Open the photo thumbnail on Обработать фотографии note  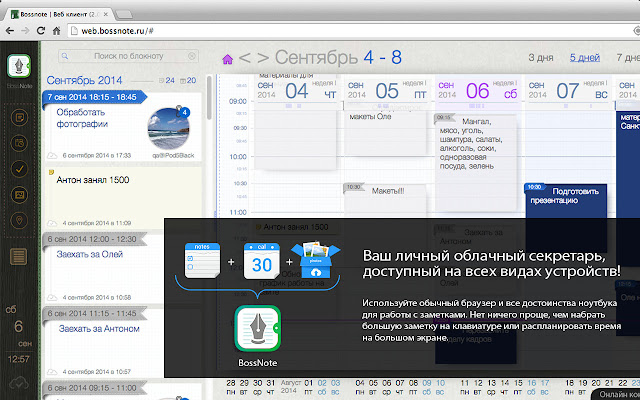click(x=168, y=128)
